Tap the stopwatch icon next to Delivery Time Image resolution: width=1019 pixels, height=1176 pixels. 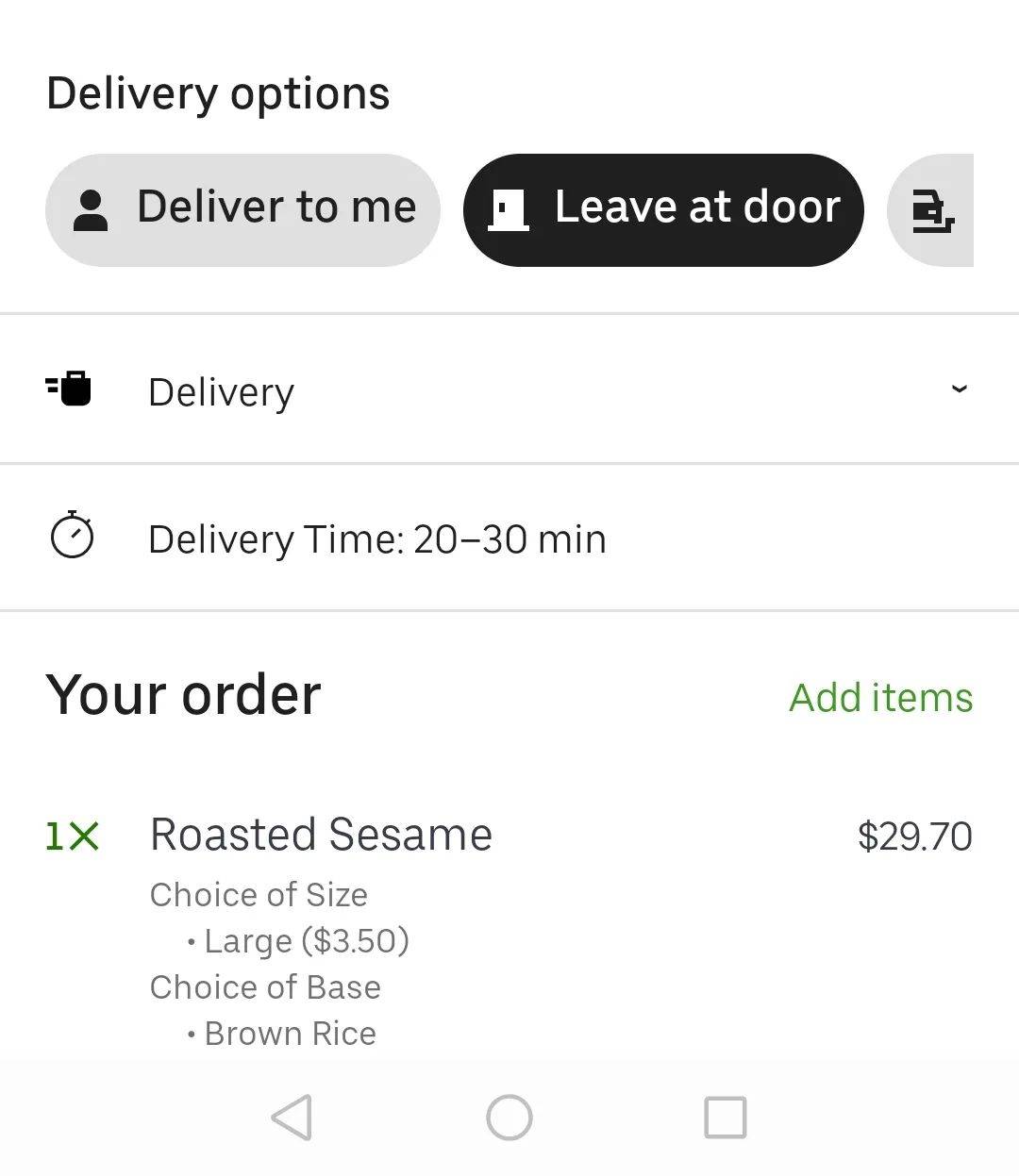72,535
